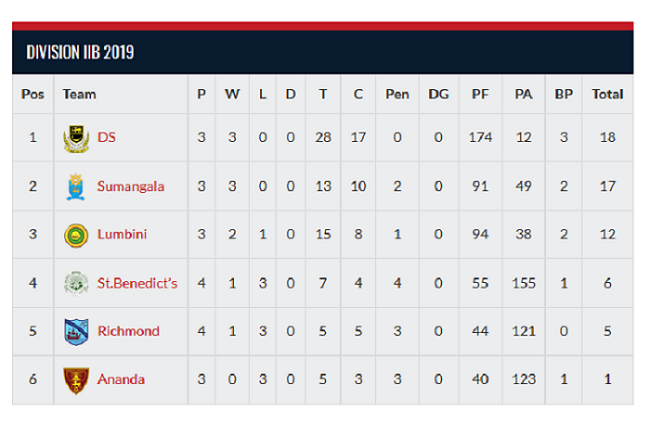This screenshot has height=423, width=650.
Task: Click the St.Benedict's team crest
Action: point(74,283)
